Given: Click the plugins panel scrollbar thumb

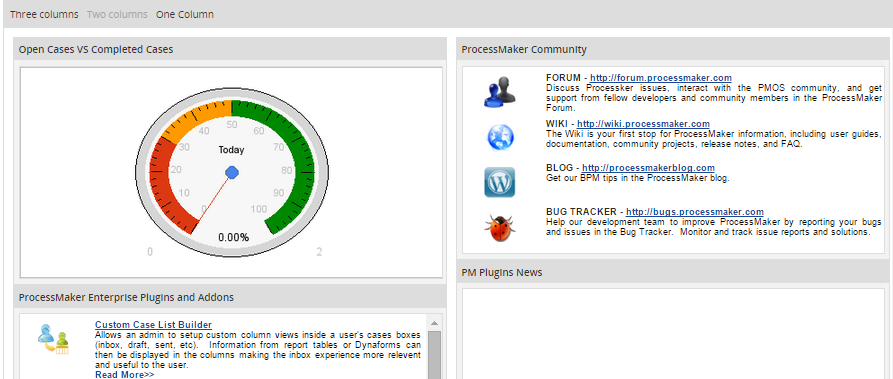Looking at the screenshot, I should click(x=435, y=355).
